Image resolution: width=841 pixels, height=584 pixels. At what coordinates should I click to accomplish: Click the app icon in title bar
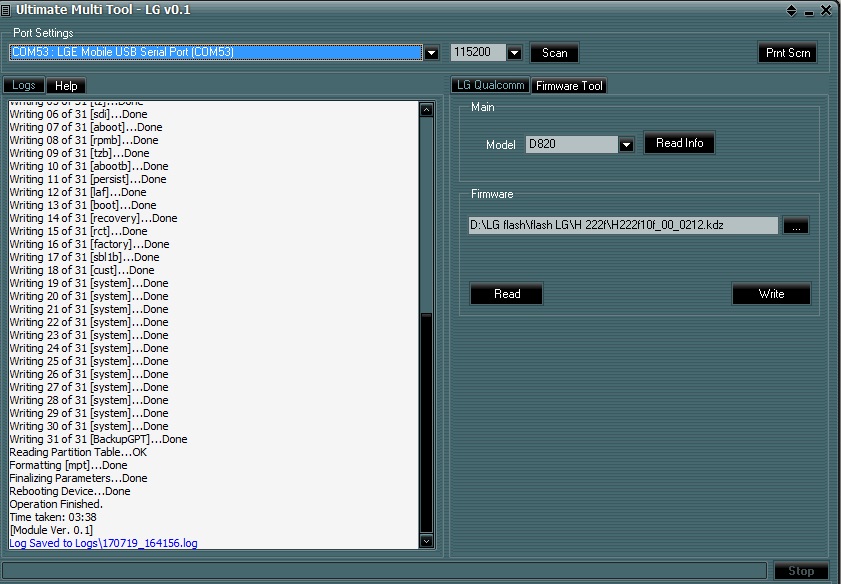click(x=6, y=10)
